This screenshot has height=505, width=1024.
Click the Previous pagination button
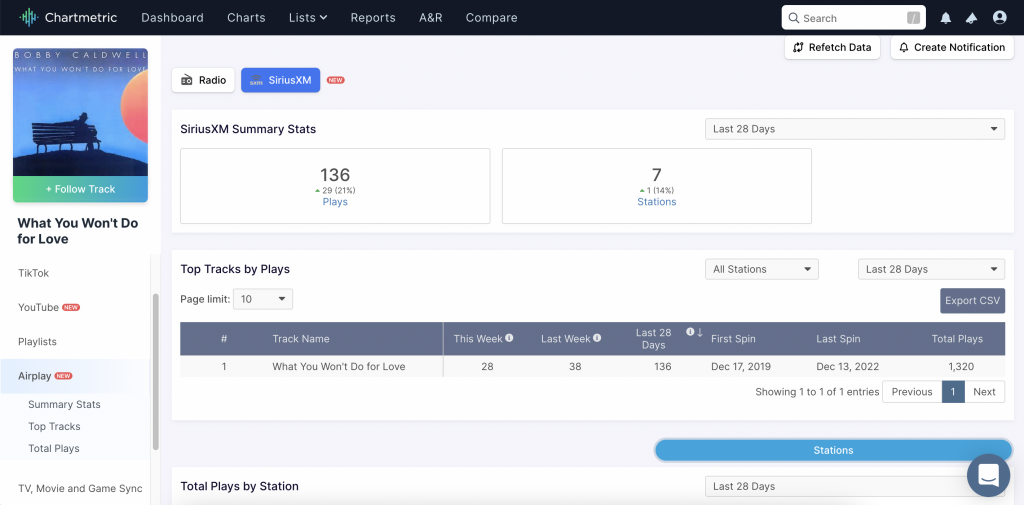click(912, 392)
